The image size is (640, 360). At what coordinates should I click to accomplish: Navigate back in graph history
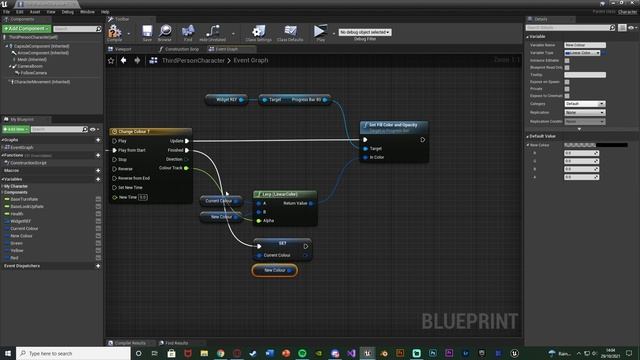pos(123,60)
